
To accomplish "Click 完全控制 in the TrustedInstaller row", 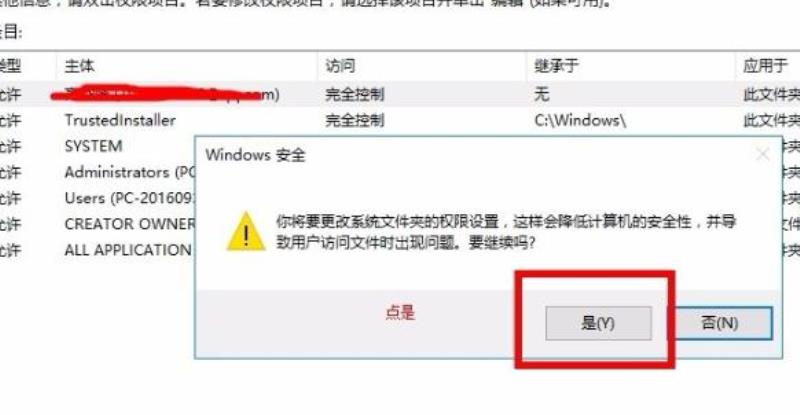I will (355, 120).
